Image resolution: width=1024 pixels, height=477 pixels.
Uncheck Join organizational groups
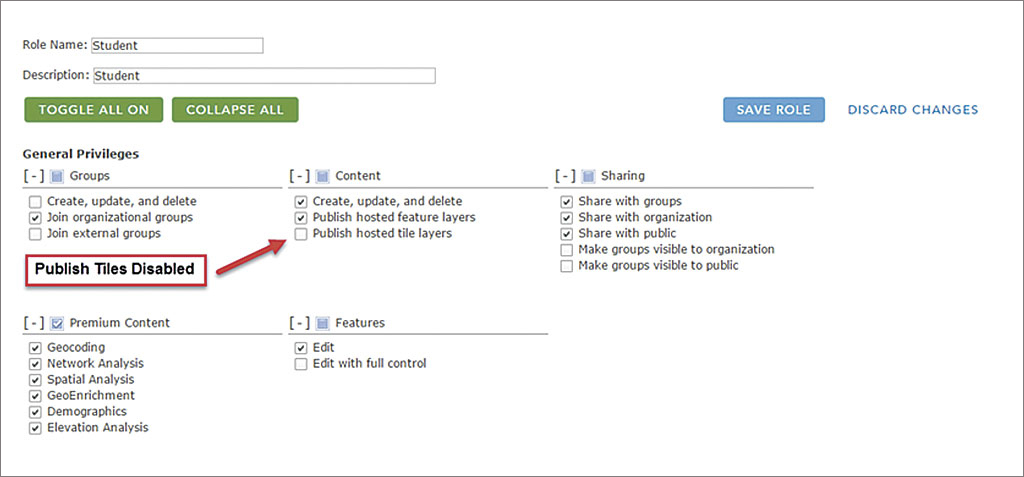(x=35, y=218)
